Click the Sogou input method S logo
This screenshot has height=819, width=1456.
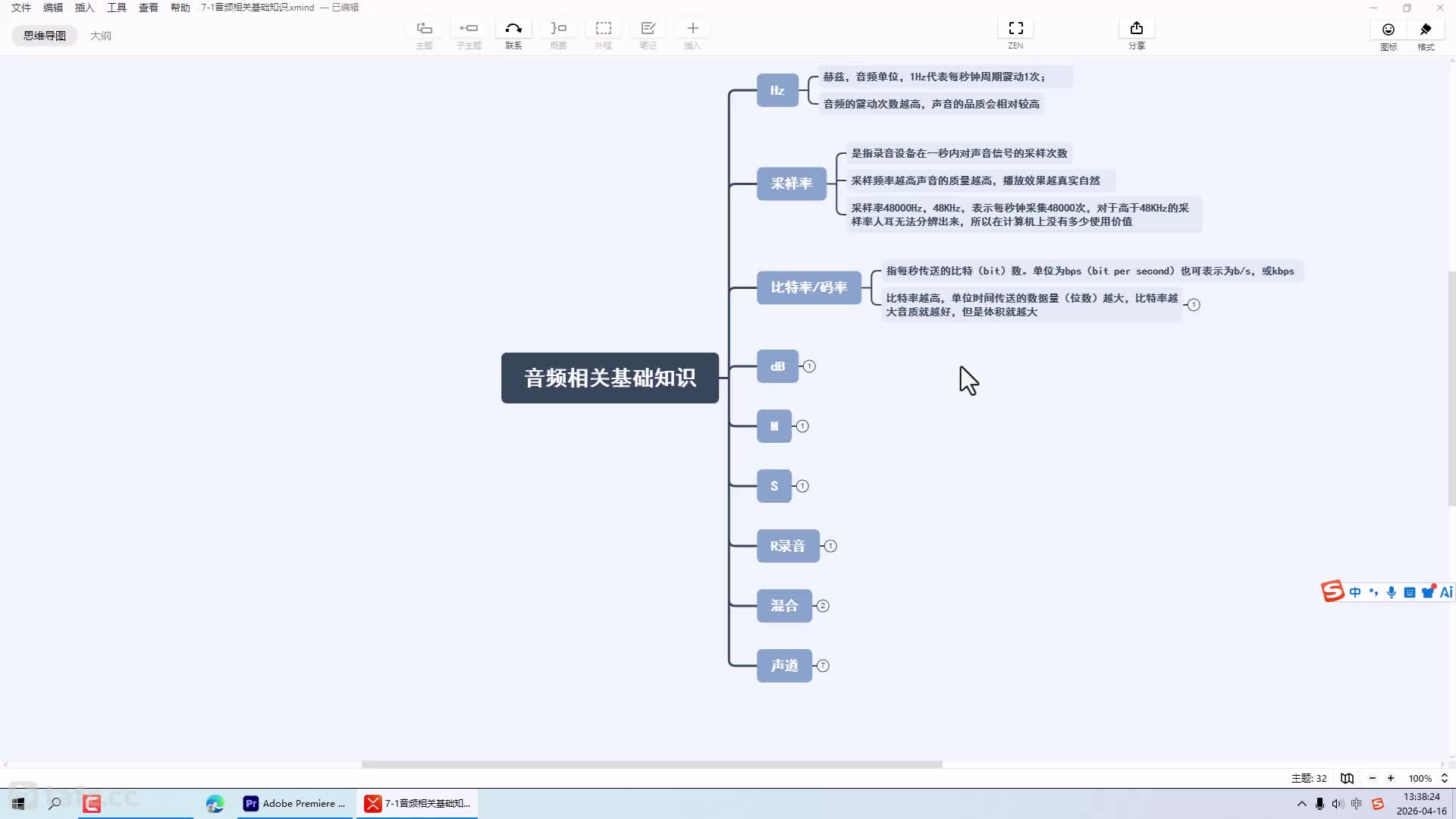point(1332,591)
